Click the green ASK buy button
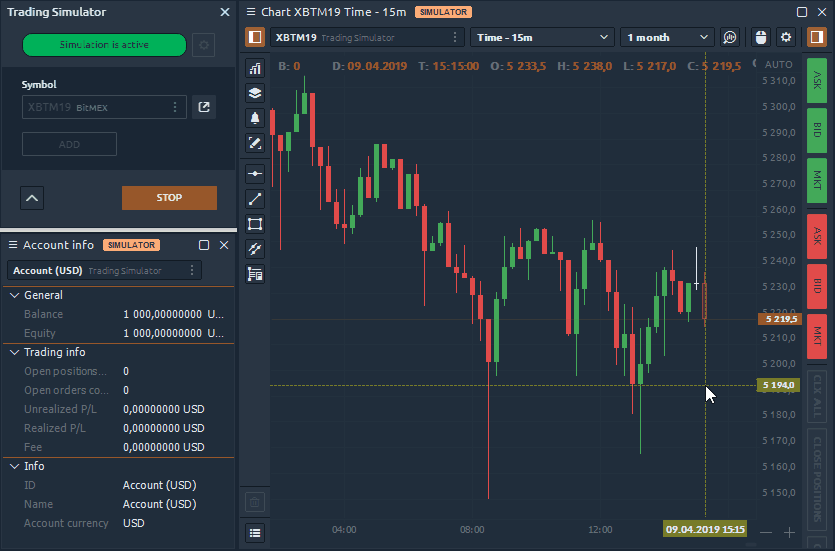 [x=817, y=80]
